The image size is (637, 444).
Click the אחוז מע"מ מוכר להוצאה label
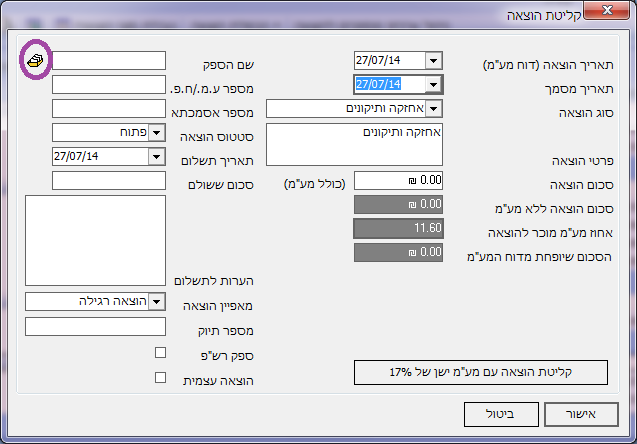550,233
